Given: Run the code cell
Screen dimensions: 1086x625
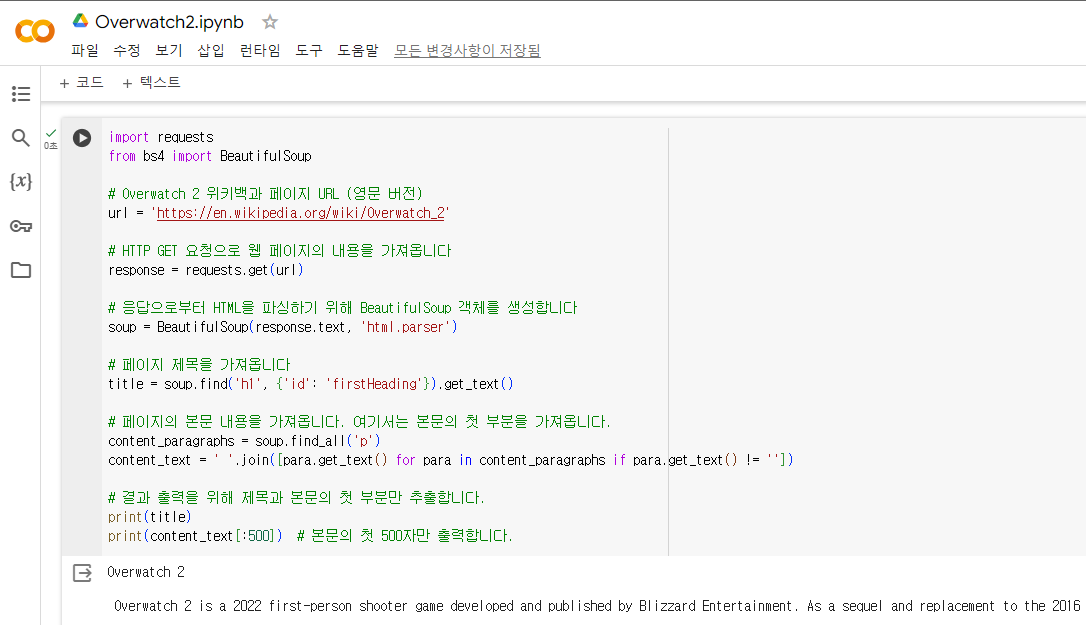Looking at the screenshot, I should click(82, 138).
